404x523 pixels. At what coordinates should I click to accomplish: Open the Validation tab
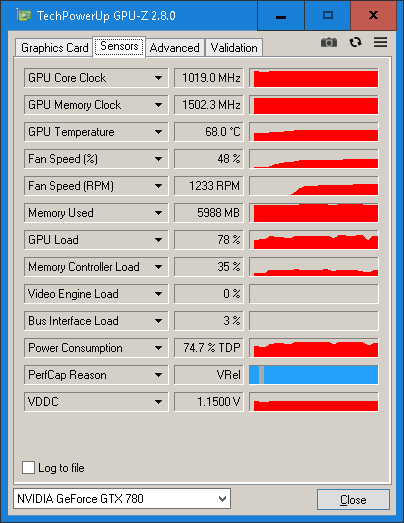[x=234, y=48]
